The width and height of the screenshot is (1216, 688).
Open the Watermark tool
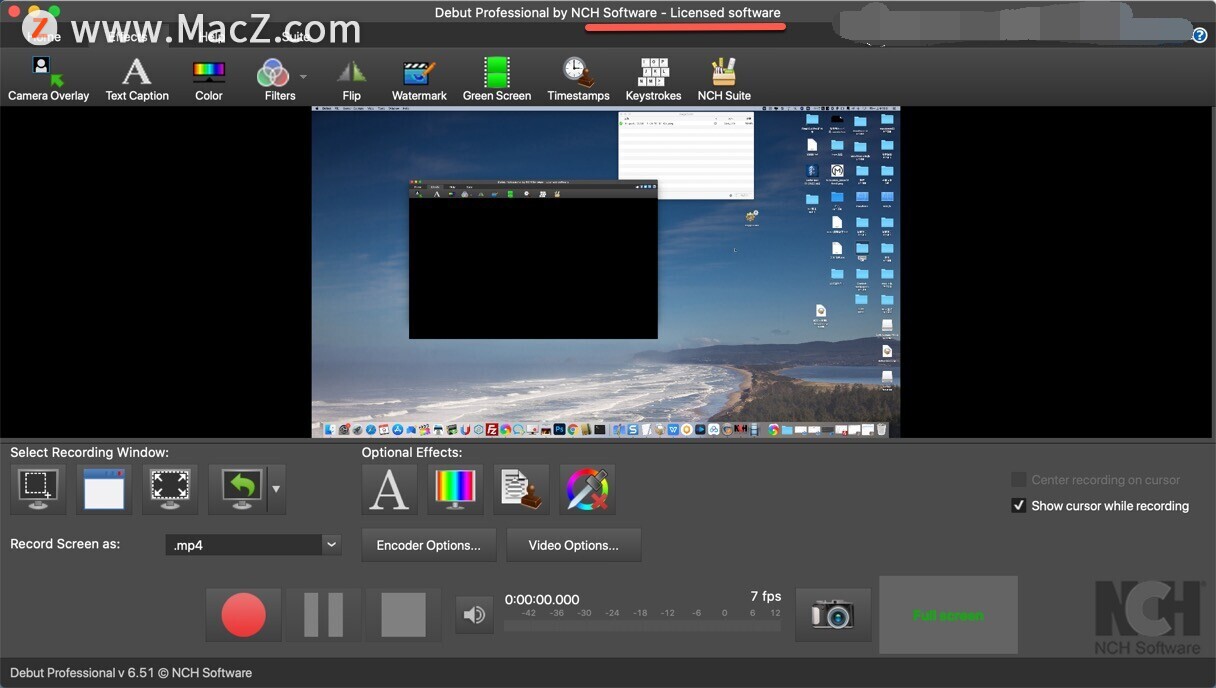point(419,79)
